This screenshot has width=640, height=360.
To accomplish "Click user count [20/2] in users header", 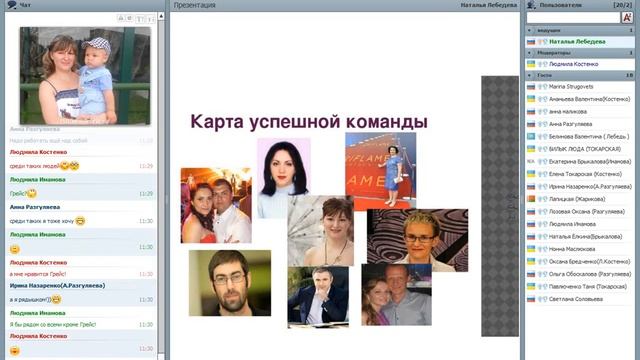I will [623, 5].
